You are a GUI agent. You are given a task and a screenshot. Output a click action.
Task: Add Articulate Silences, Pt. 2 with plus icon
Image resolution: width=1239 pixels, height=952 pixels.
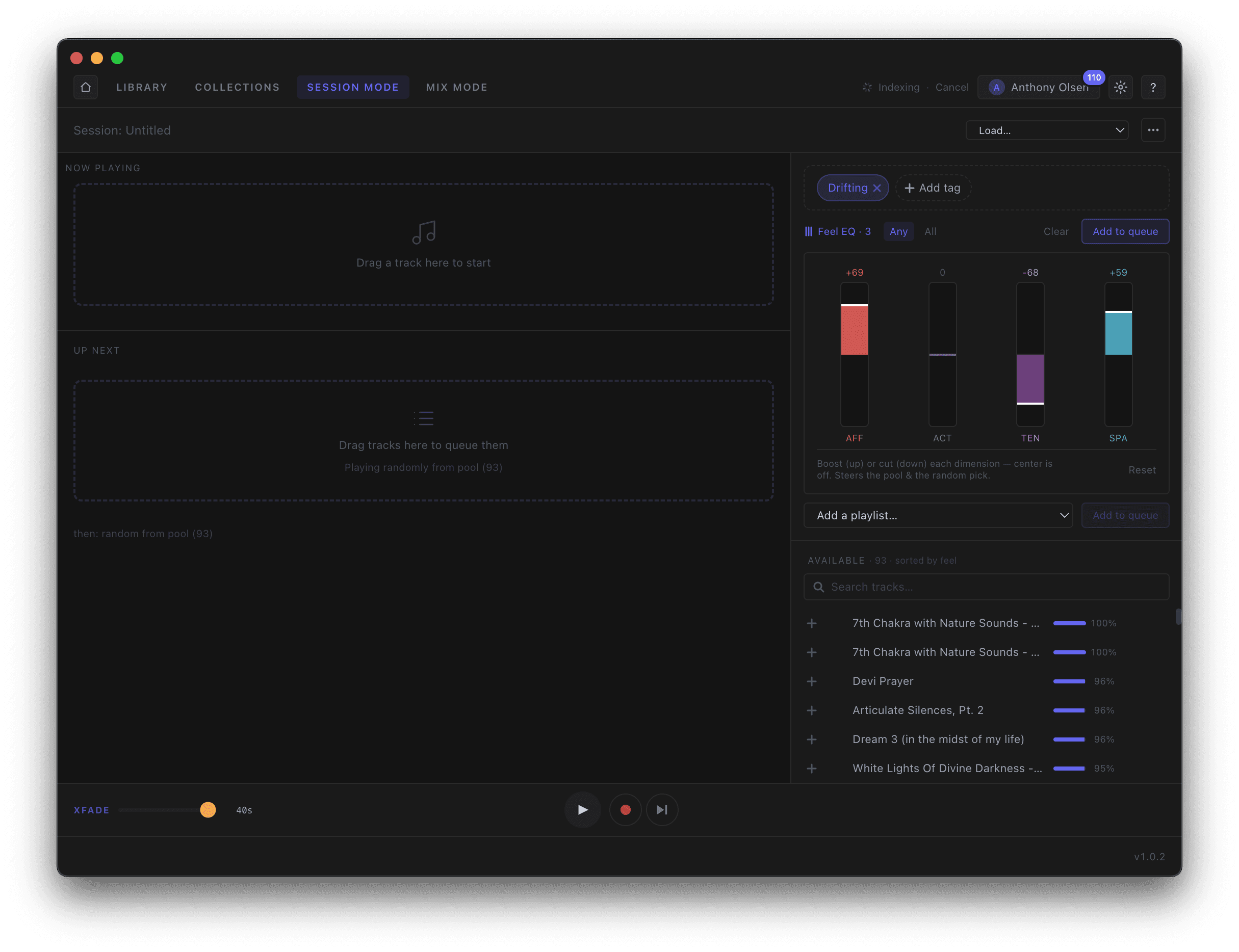point(812,710)
